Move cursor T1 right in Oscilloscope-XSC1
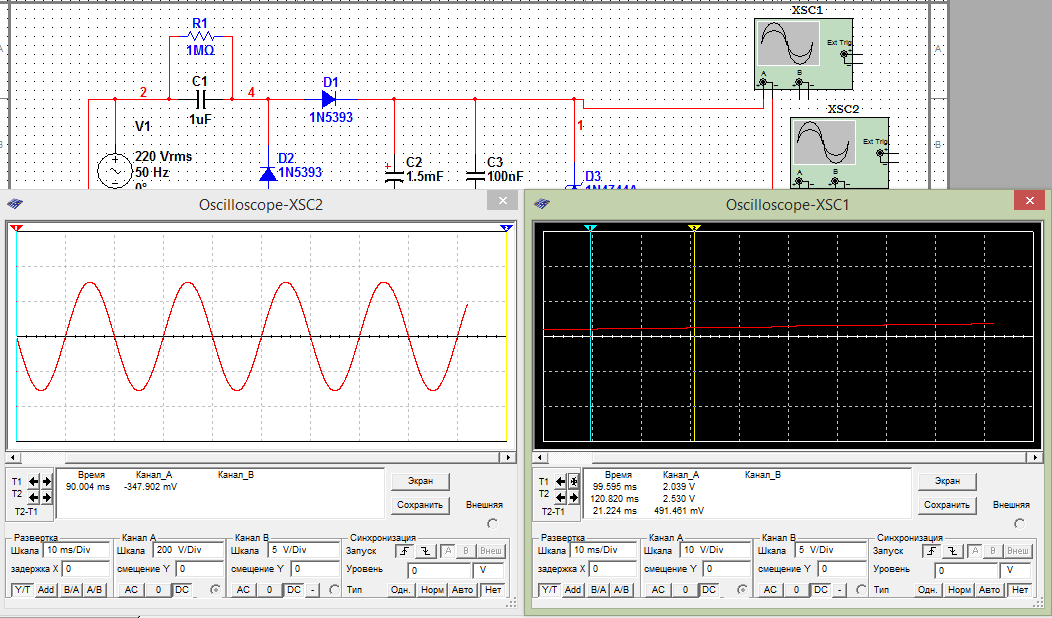Screen dimensions: 1052x618 (x=574, y=481)
